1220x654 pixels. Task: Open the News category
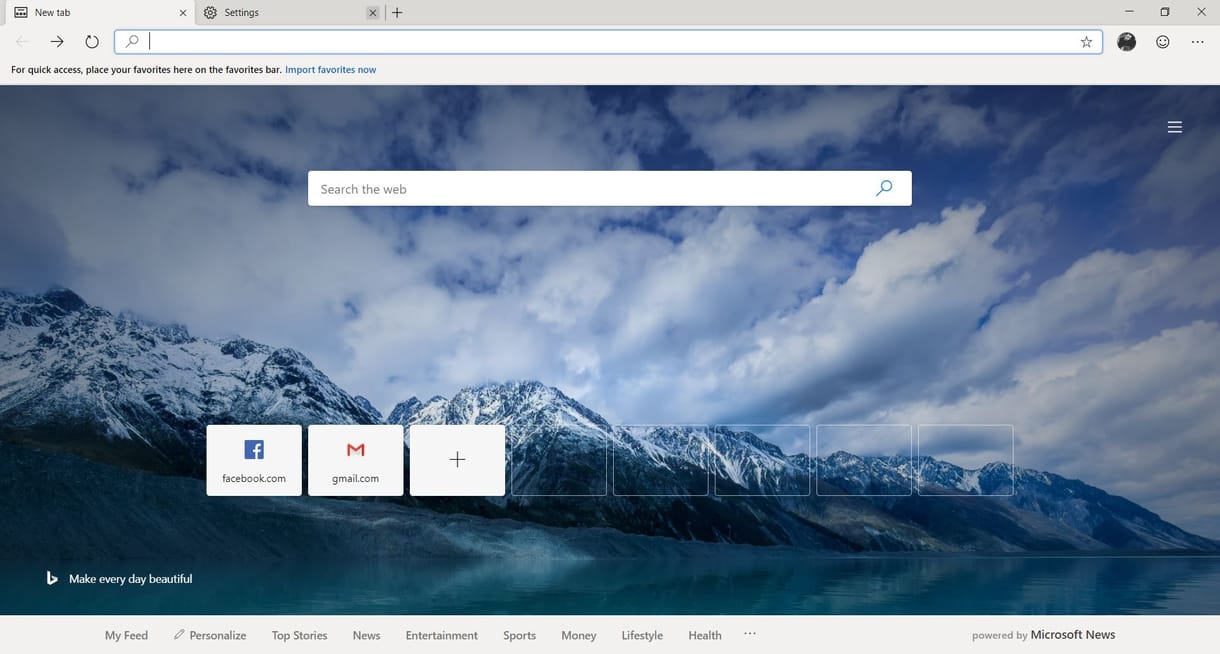(366, 635)
